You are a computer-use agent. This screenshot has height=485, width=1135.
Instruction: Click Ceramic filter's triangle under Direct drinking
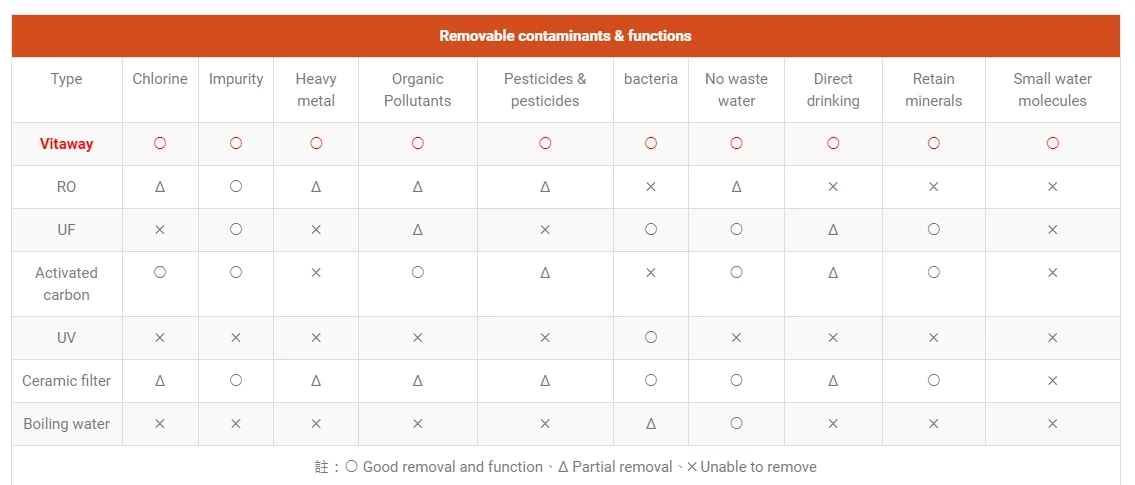tap(833, 381)
